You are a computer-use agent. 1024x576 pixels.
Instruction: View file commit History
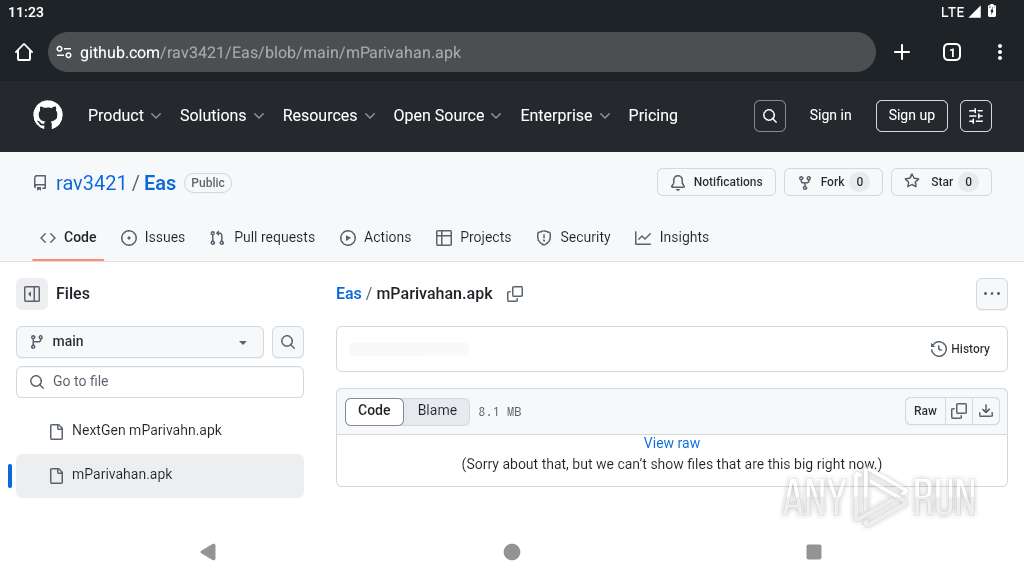point(960,349)
